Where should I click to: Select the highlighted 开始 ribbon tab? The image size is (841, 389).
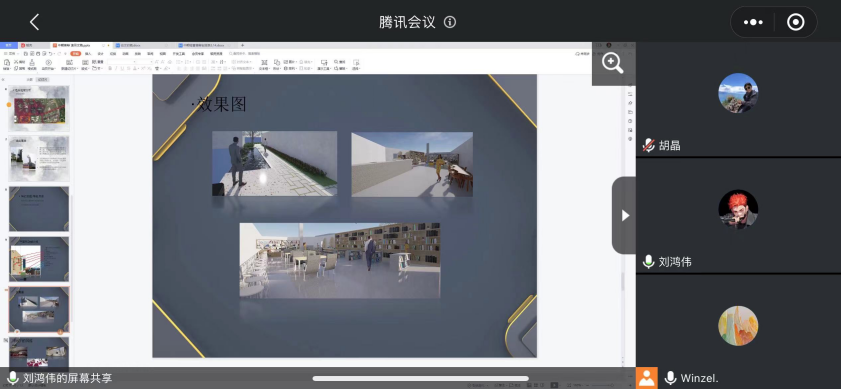pyautogui.click(x=76, y=54)
